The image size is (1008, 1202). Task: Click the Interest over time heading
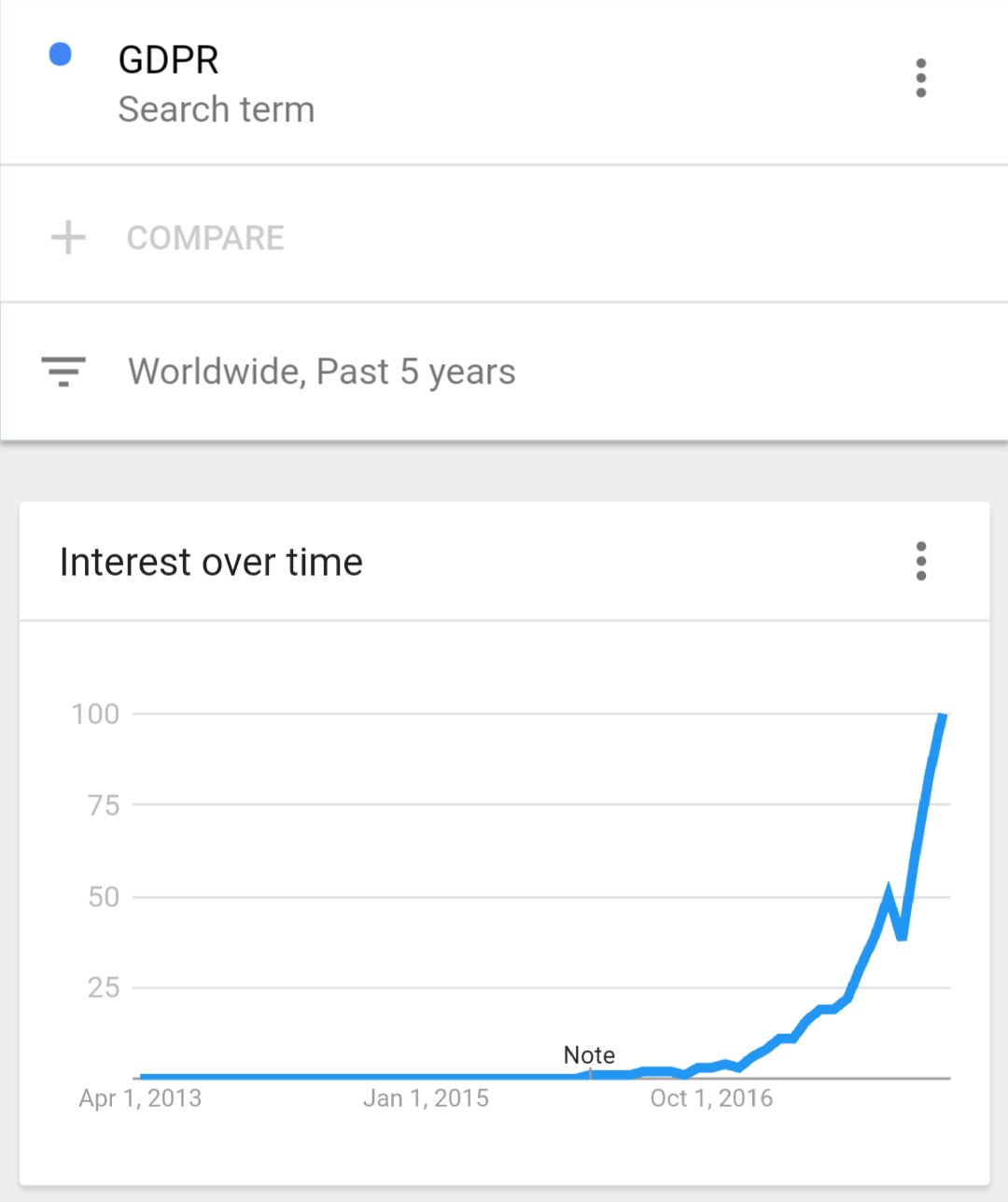(x=211, y=563)
